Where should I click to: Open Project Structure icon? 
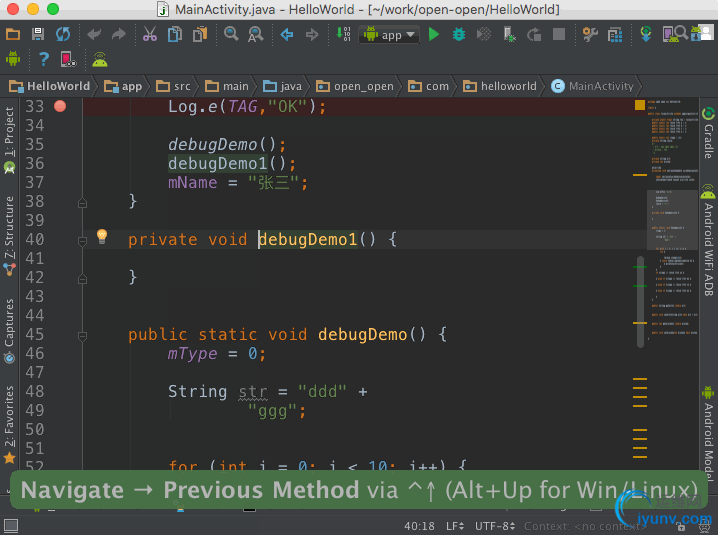tap(615, 35)
